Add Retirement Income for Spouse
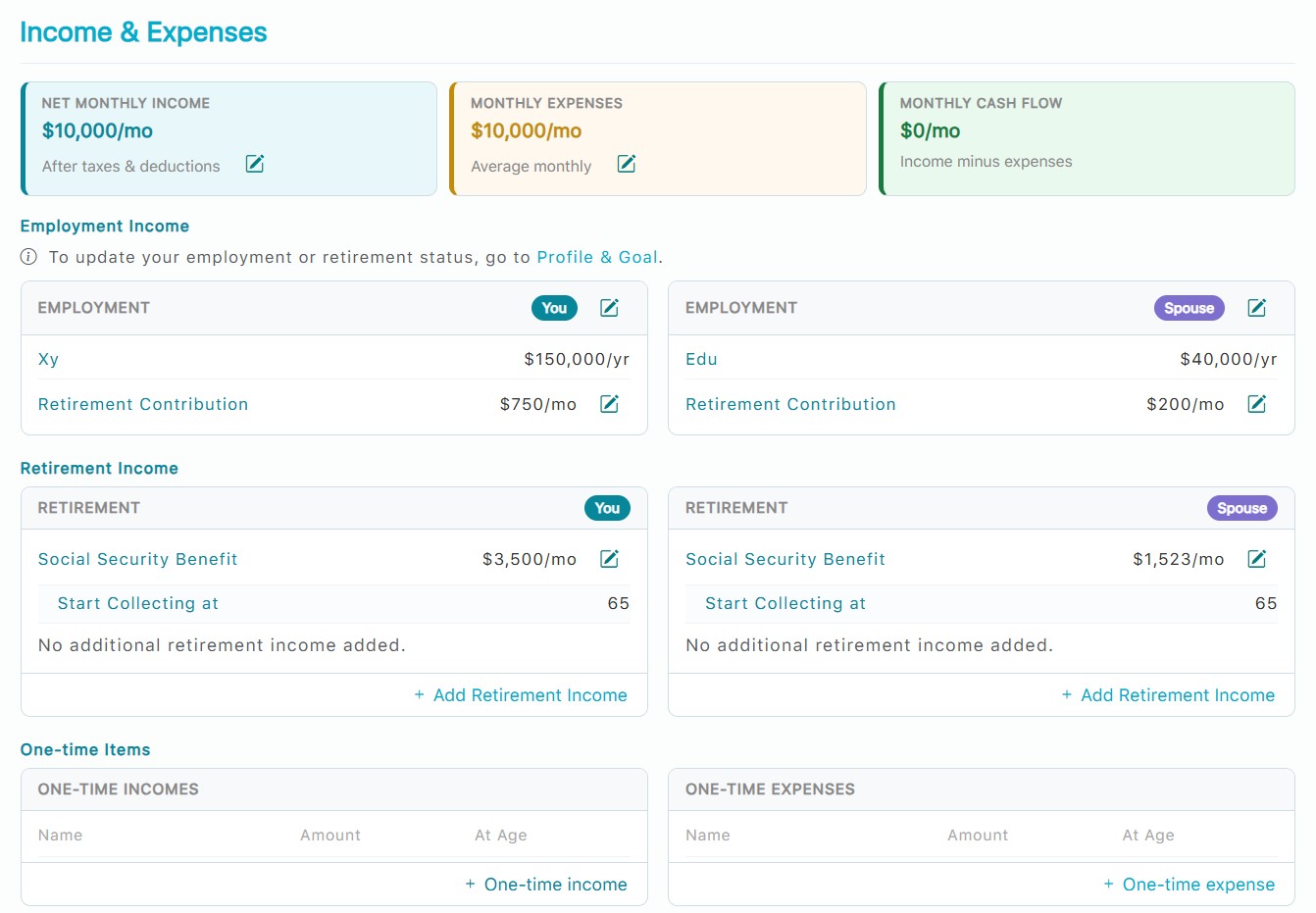The image size is (1316, 913). [1168, 695]
